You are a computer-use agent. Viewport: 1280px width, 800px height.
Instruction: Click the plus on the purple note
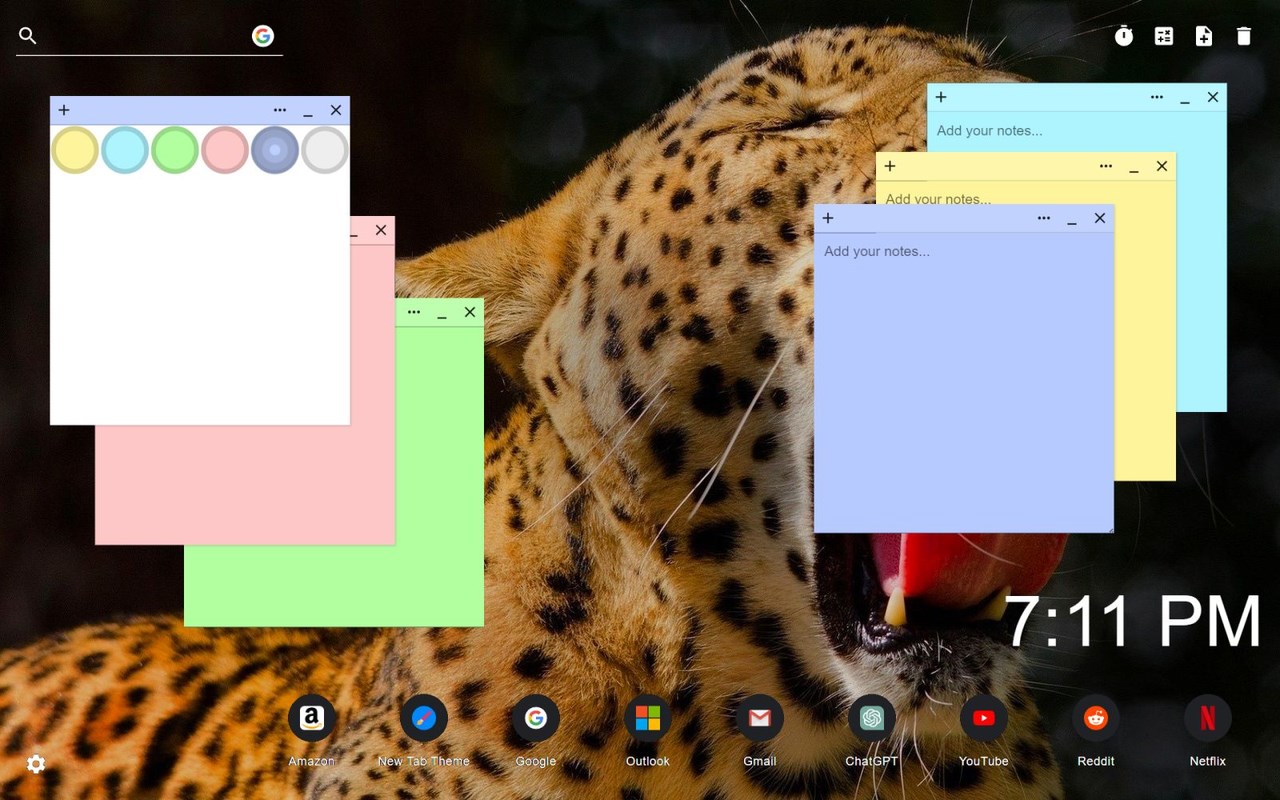[x=828, y=218]
